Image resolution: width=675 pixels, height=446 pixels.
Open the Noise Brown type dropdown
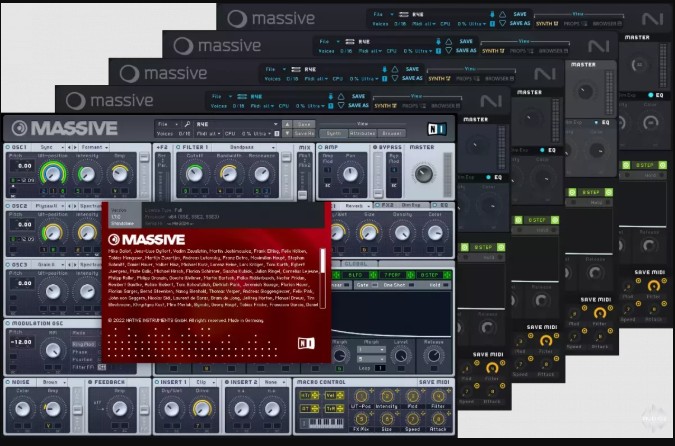point(52,382)
